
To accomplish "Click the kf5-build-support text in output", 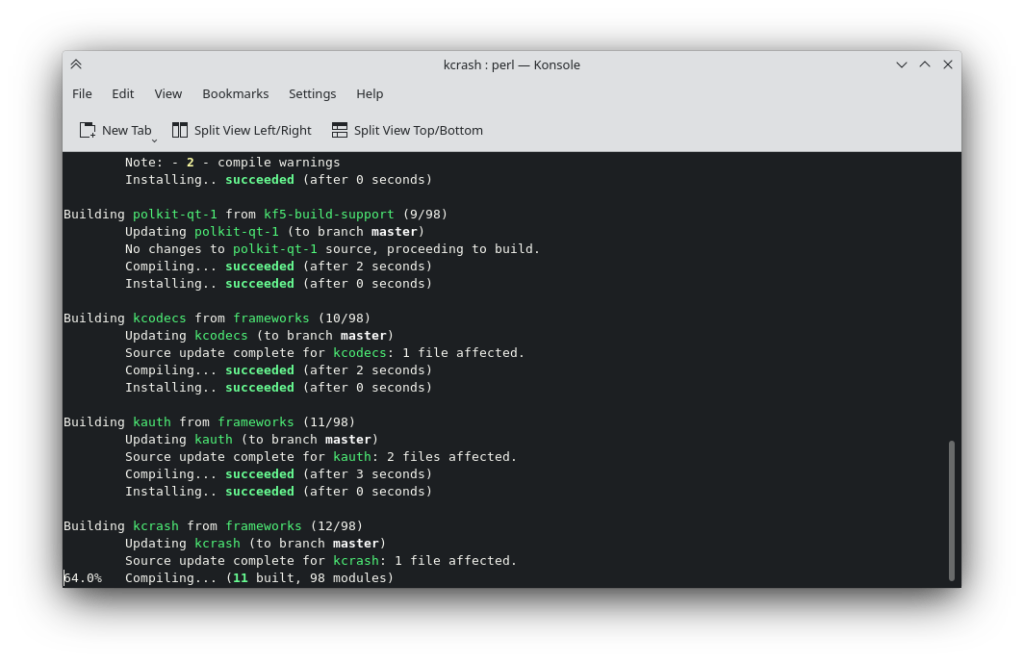I will point(330,213).
